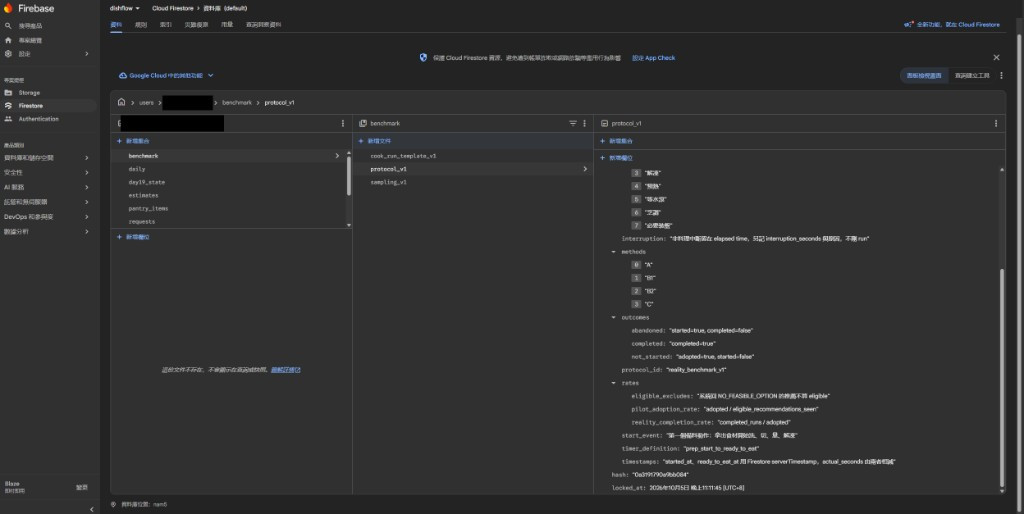
Task: Open the dishflow project selector dropdown
Action: click(x=125, y=8)
